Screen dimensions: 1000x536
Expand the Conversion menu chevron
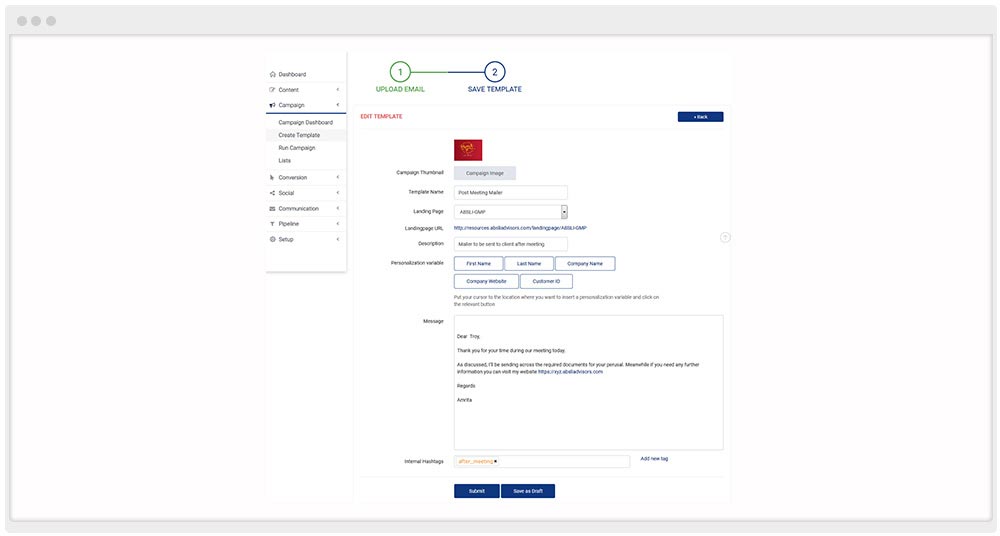(337, 177)
